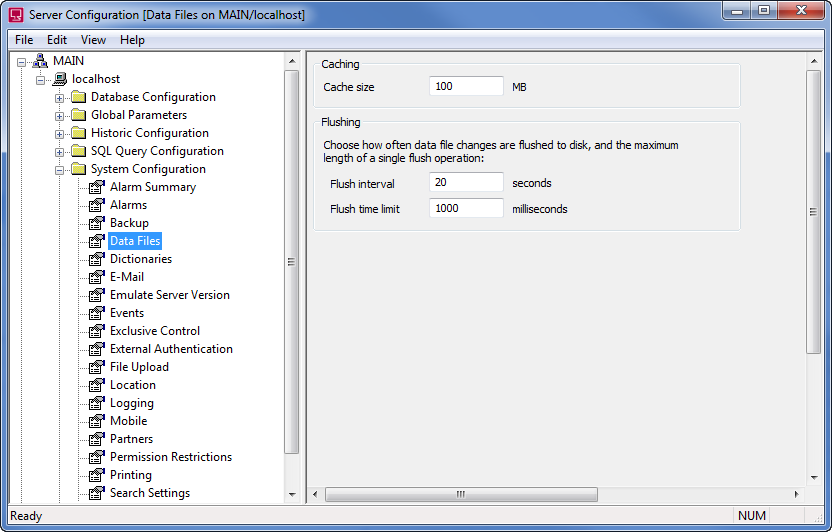Click the localhost server computer icon
This screenshot has height=532, width=832.
(60, 79)
